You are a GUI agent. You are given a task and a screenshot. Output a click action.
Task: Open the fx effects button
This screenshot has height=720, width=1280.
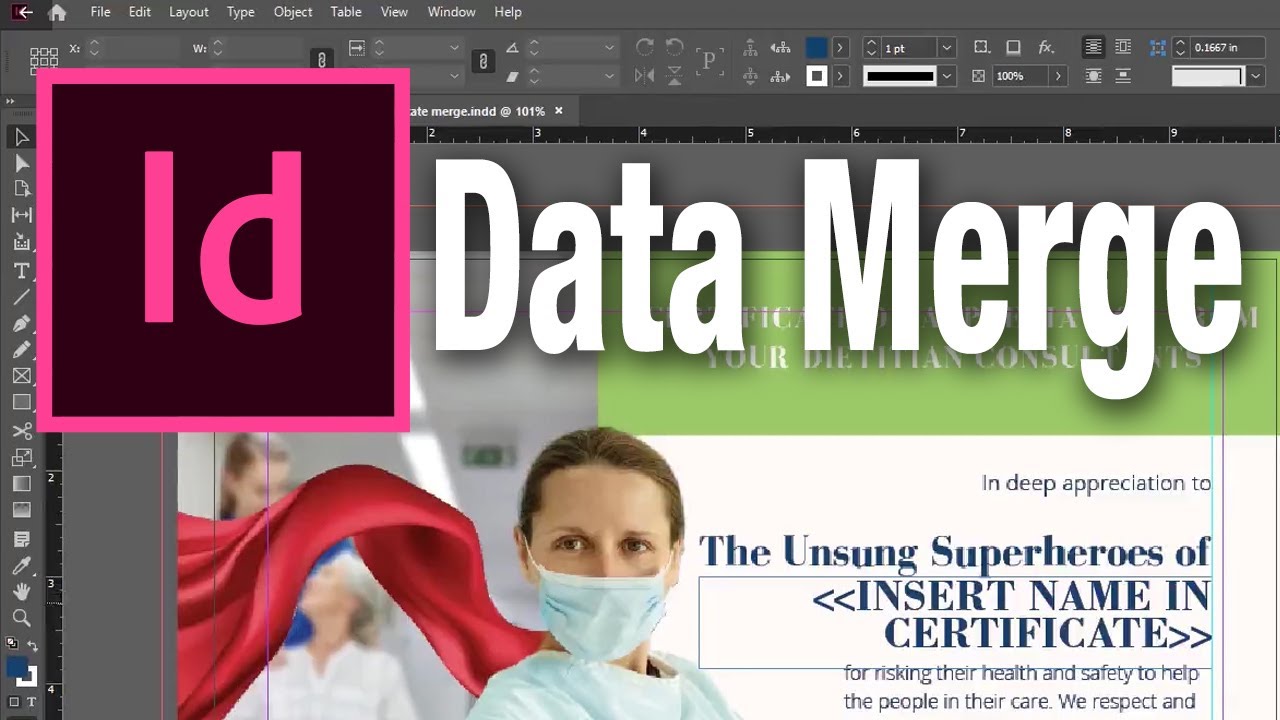coord(1046,47)
